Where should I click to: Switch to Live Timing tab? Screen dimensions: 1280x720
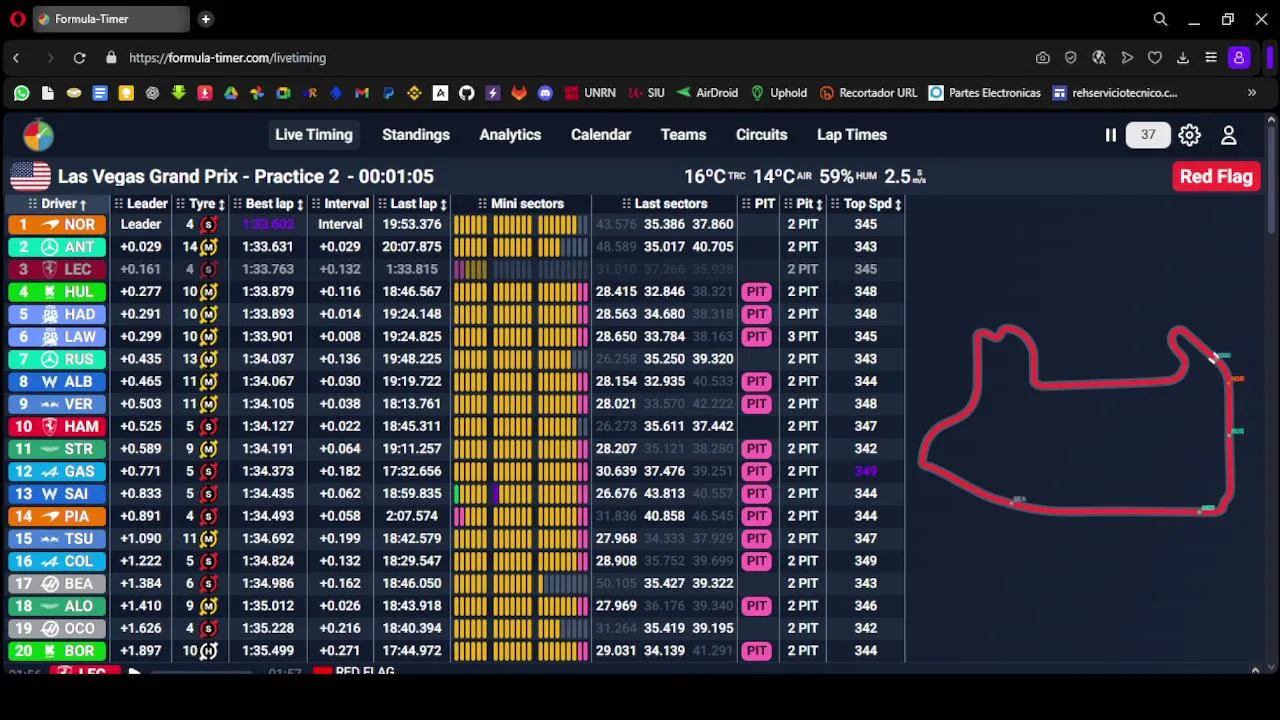pyautogui.click(x=314, y=135)
